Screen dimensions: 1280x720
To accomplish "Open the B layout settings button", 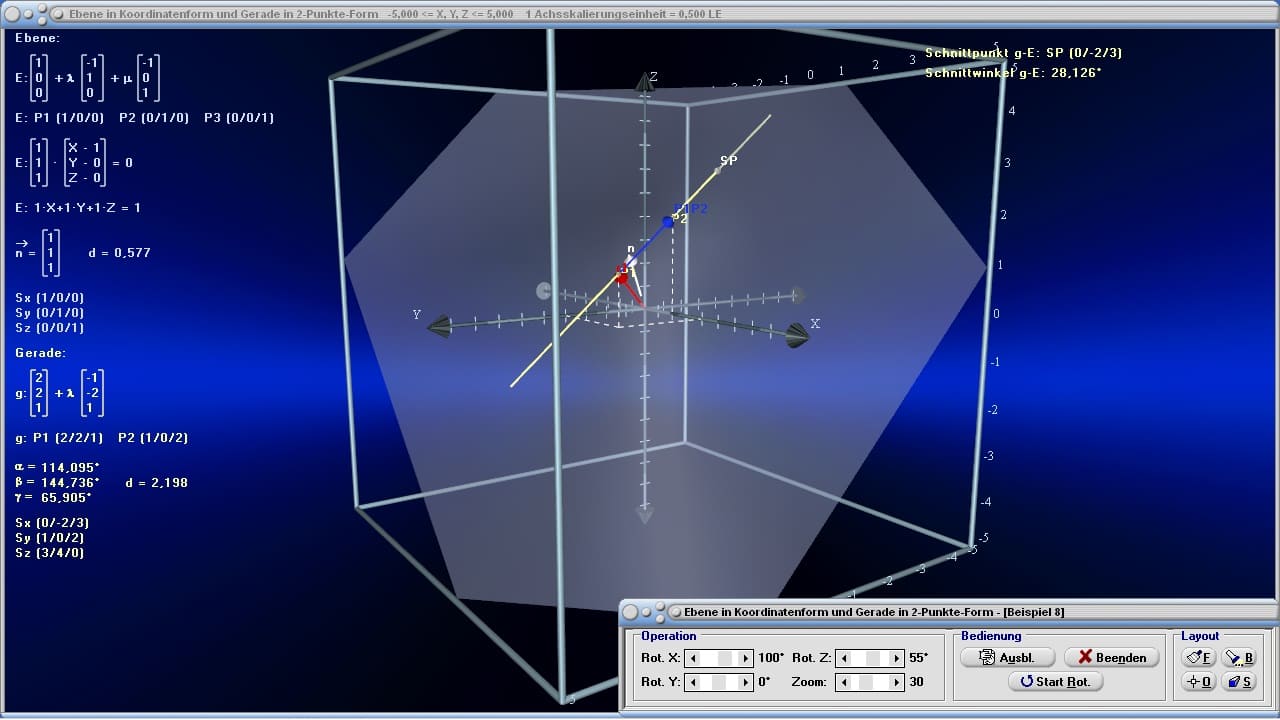I will [1239, 657].
